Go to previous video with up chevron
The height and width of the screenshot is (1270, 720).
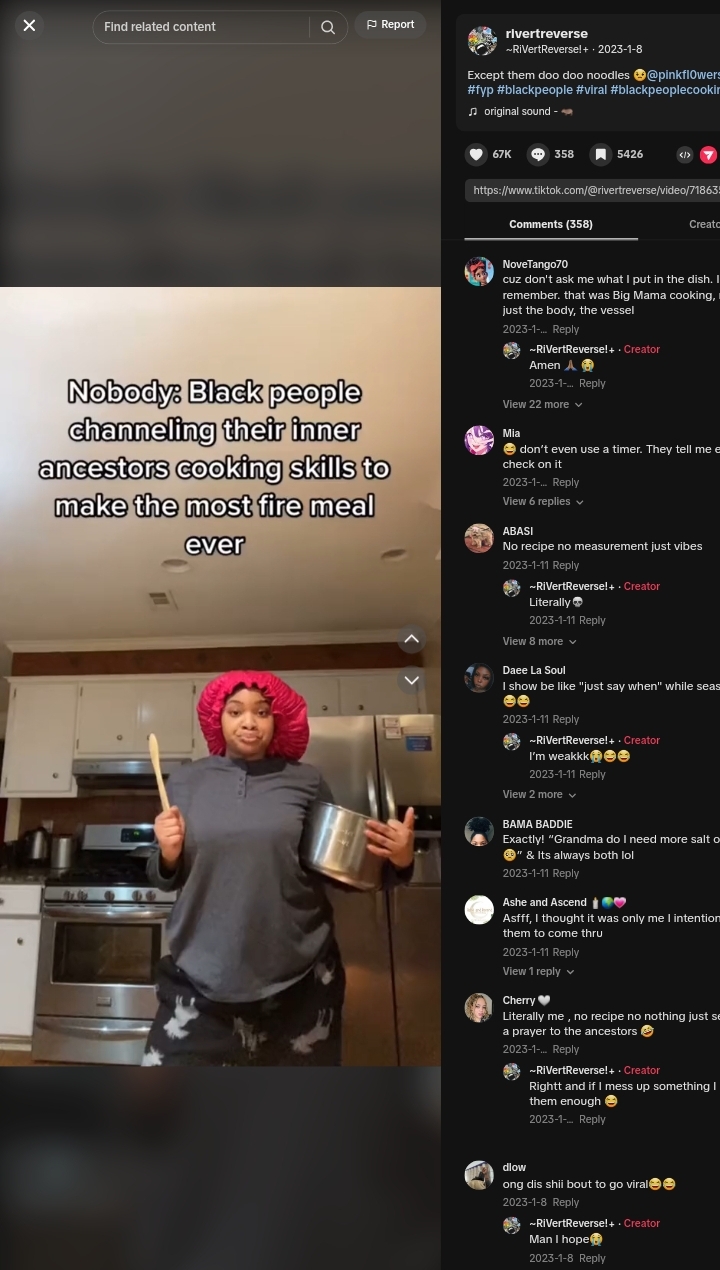pyautogui.click(x=412, y=639)
